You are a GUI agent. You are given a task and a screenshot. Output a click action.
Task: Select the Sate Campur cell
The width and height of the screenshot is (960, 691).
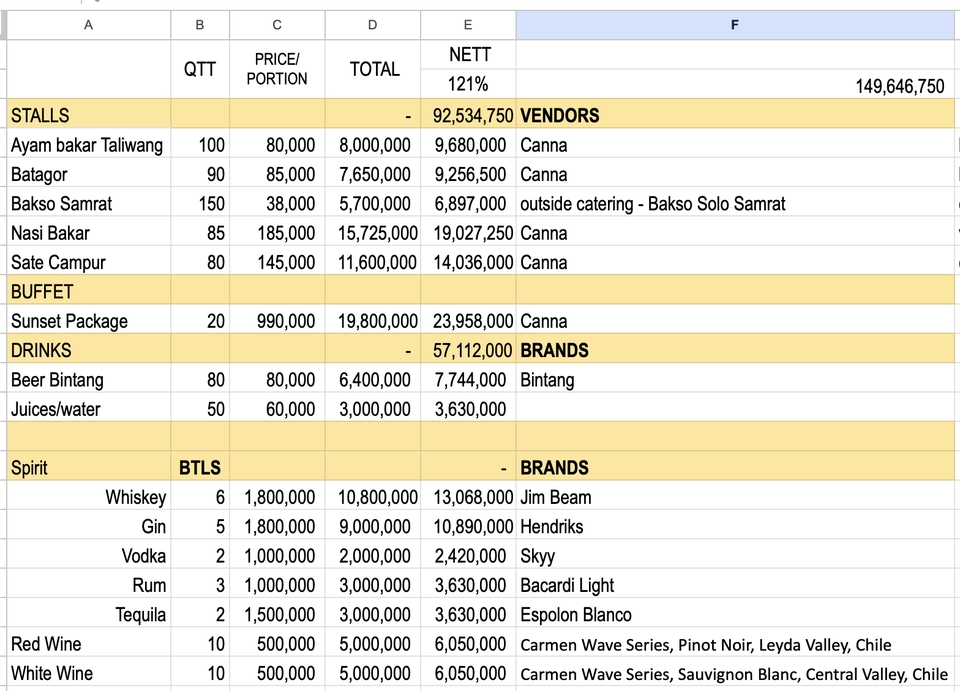point(88,261)
